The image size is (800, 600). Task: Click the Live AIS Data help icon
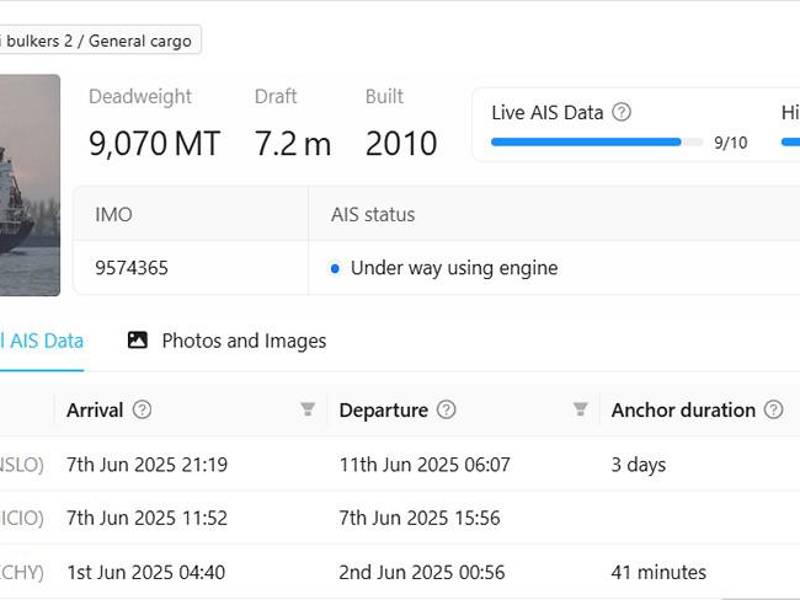pyautogui.click(x=621, y=112)
